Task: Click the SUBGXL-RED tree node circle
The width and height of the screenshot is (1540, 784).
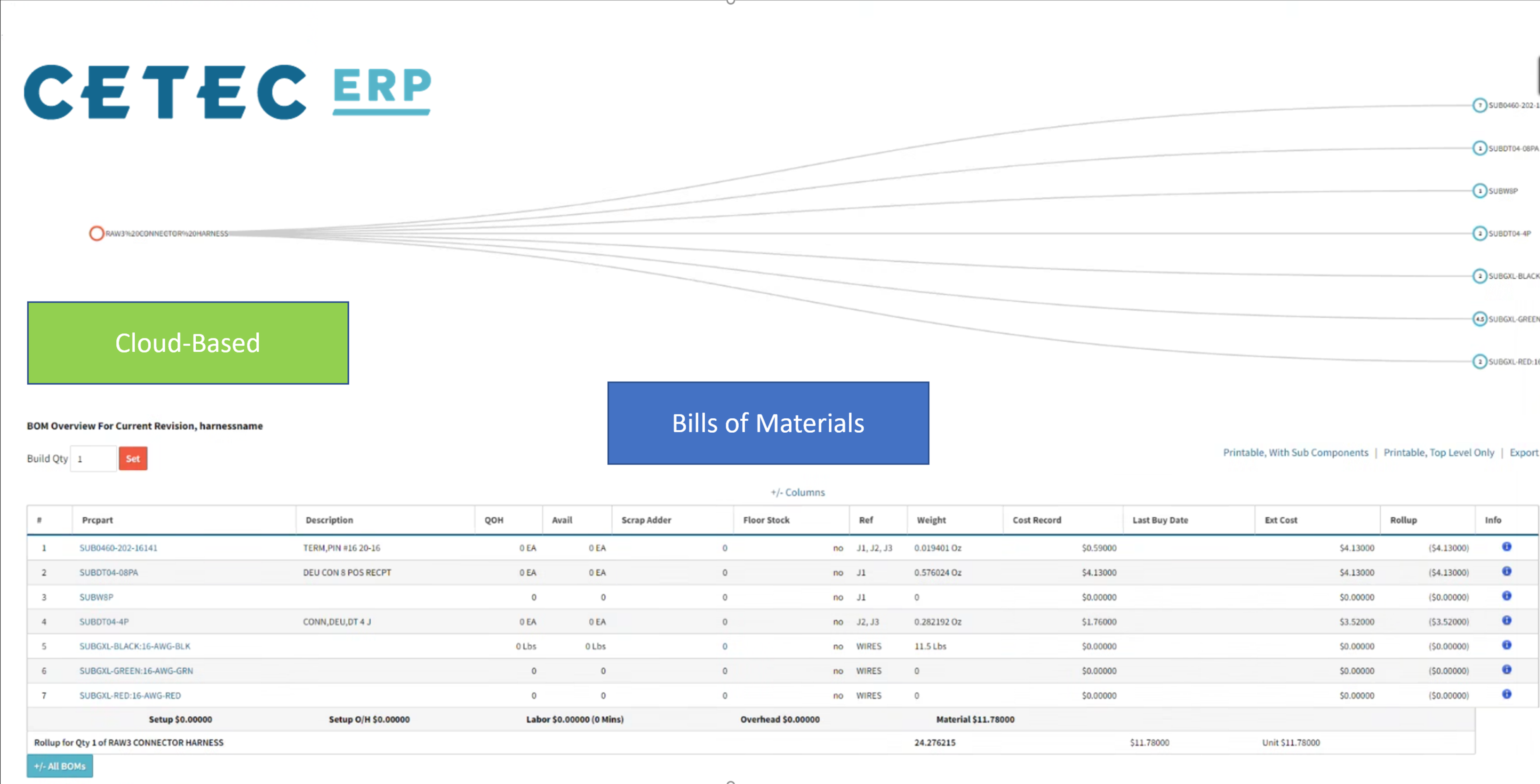Action: pos(1479,361)
